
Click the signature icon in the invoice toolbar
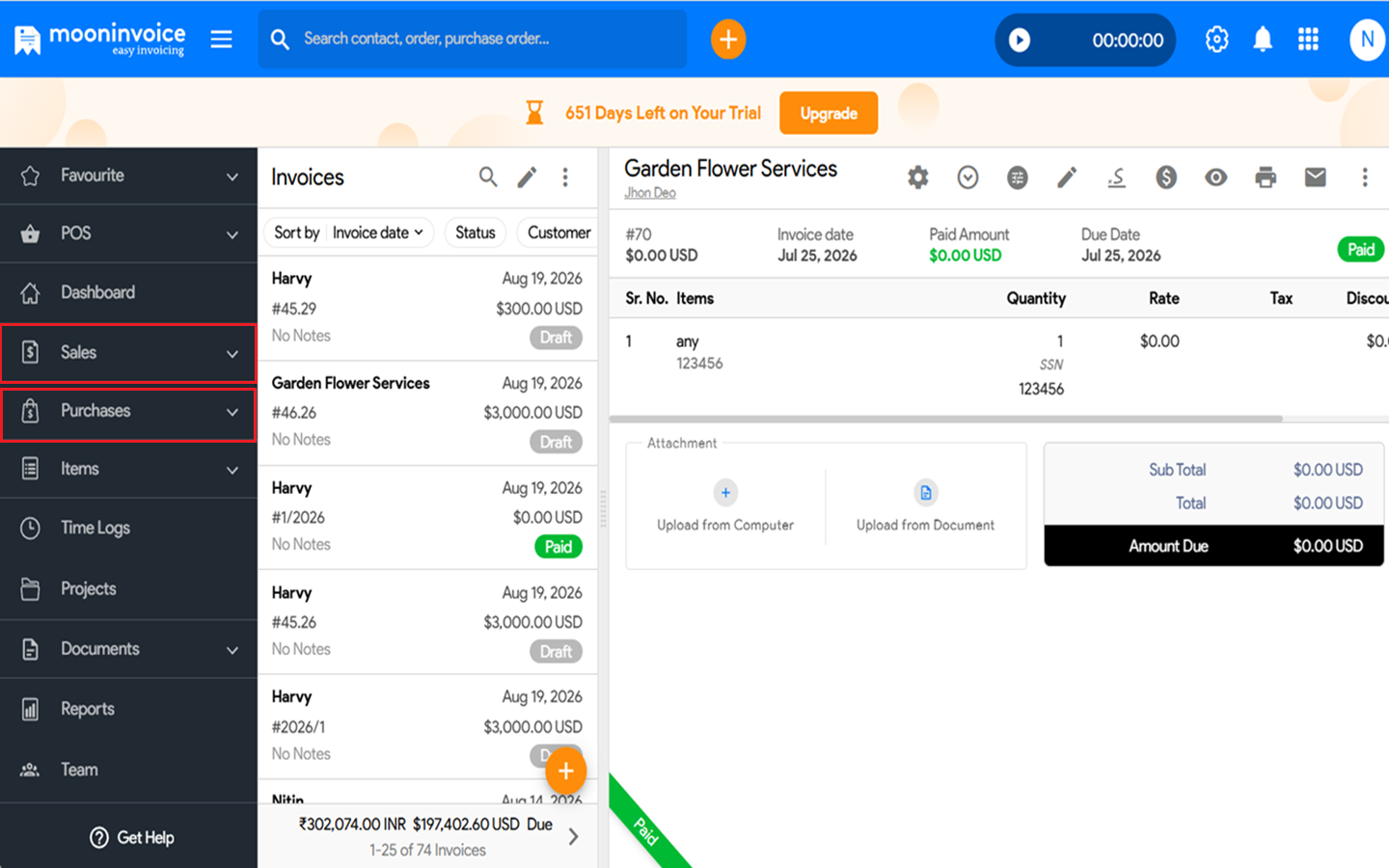[x=1117, y=177]
